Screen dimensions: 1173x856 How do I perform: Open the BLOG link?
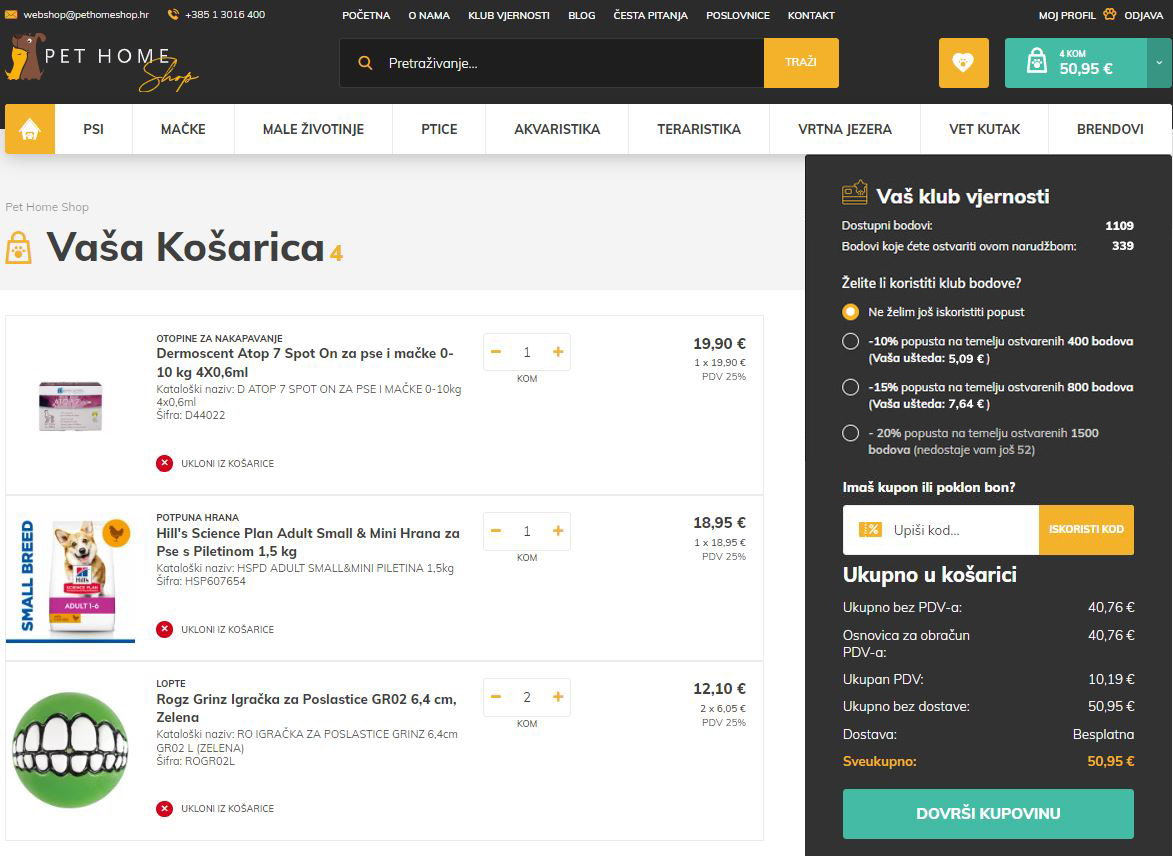pyautogui.click(x=582, y=15)
